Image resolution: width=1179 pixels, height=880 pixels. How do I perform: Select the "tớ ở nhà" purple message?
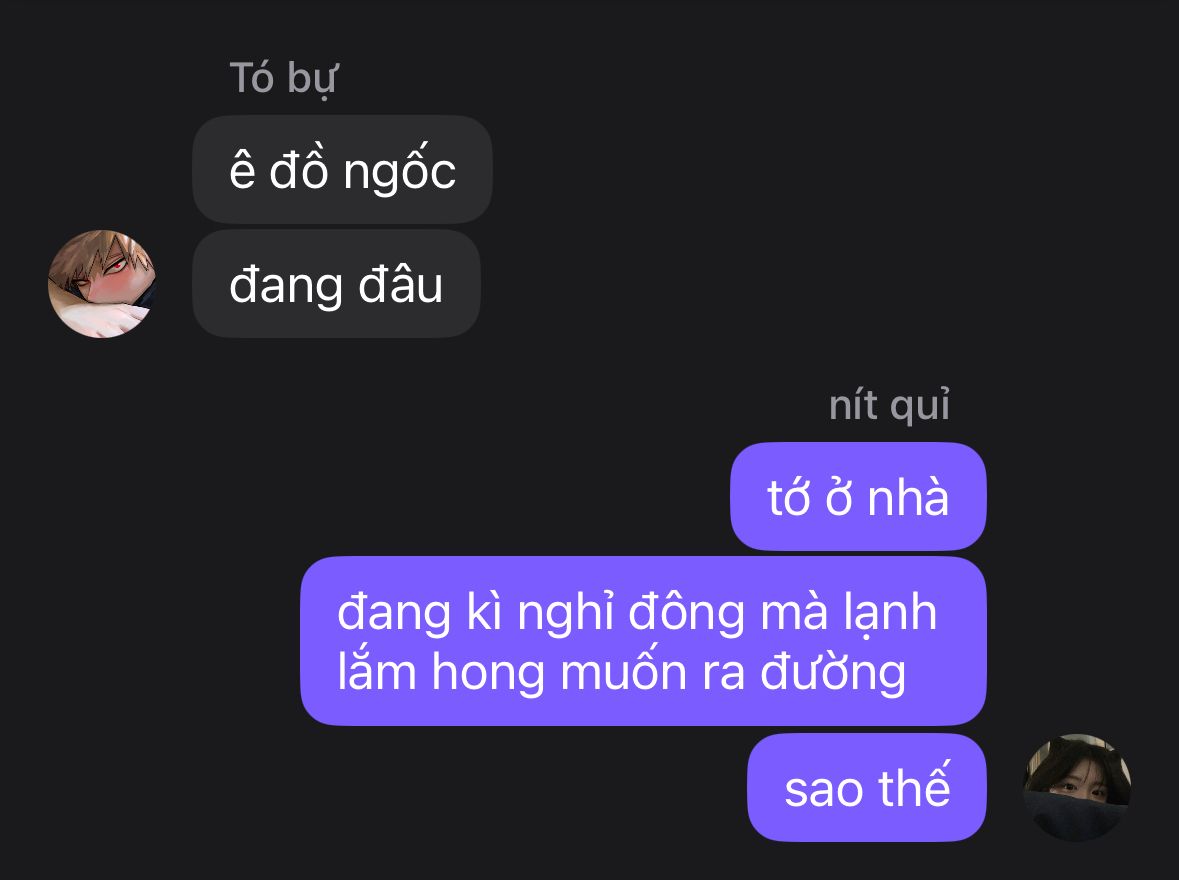pos(858,496)
